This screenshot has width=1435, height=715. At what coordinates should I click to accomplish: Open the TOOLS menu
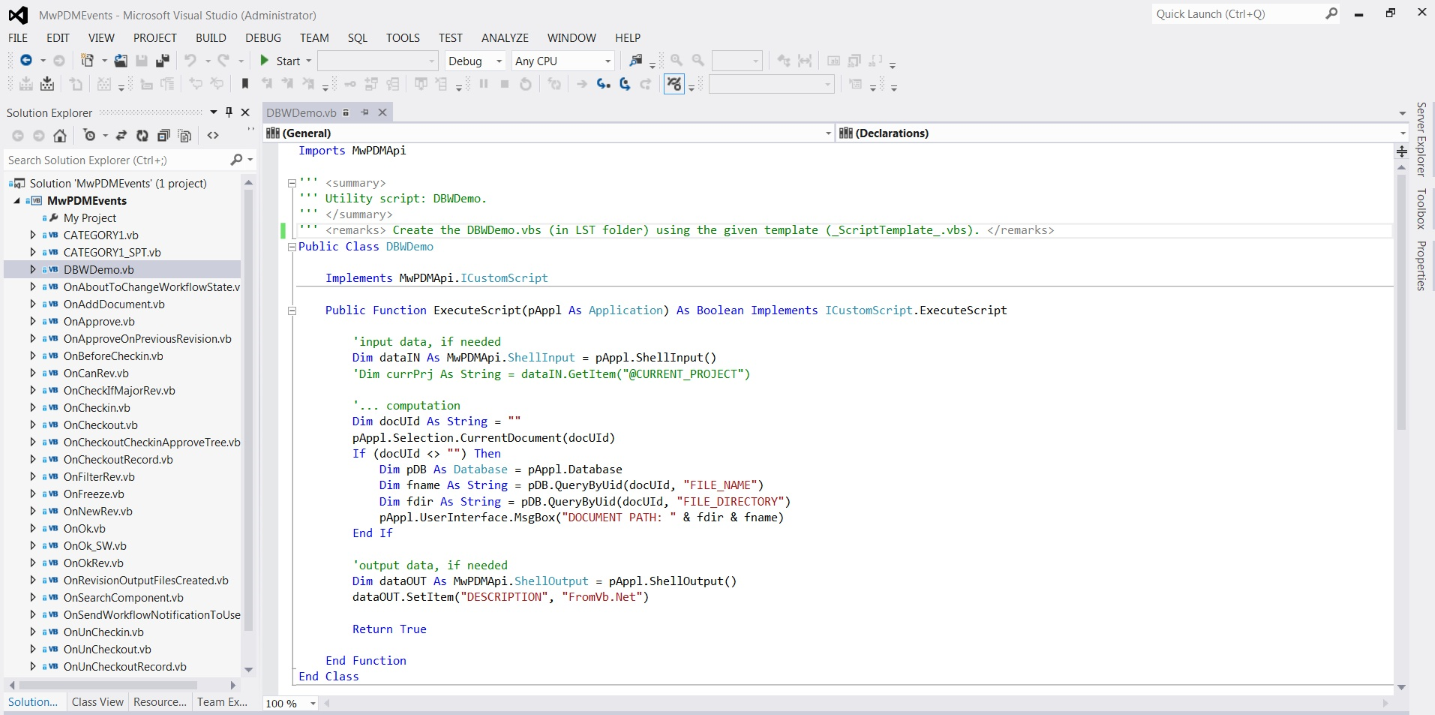[403, 38]
